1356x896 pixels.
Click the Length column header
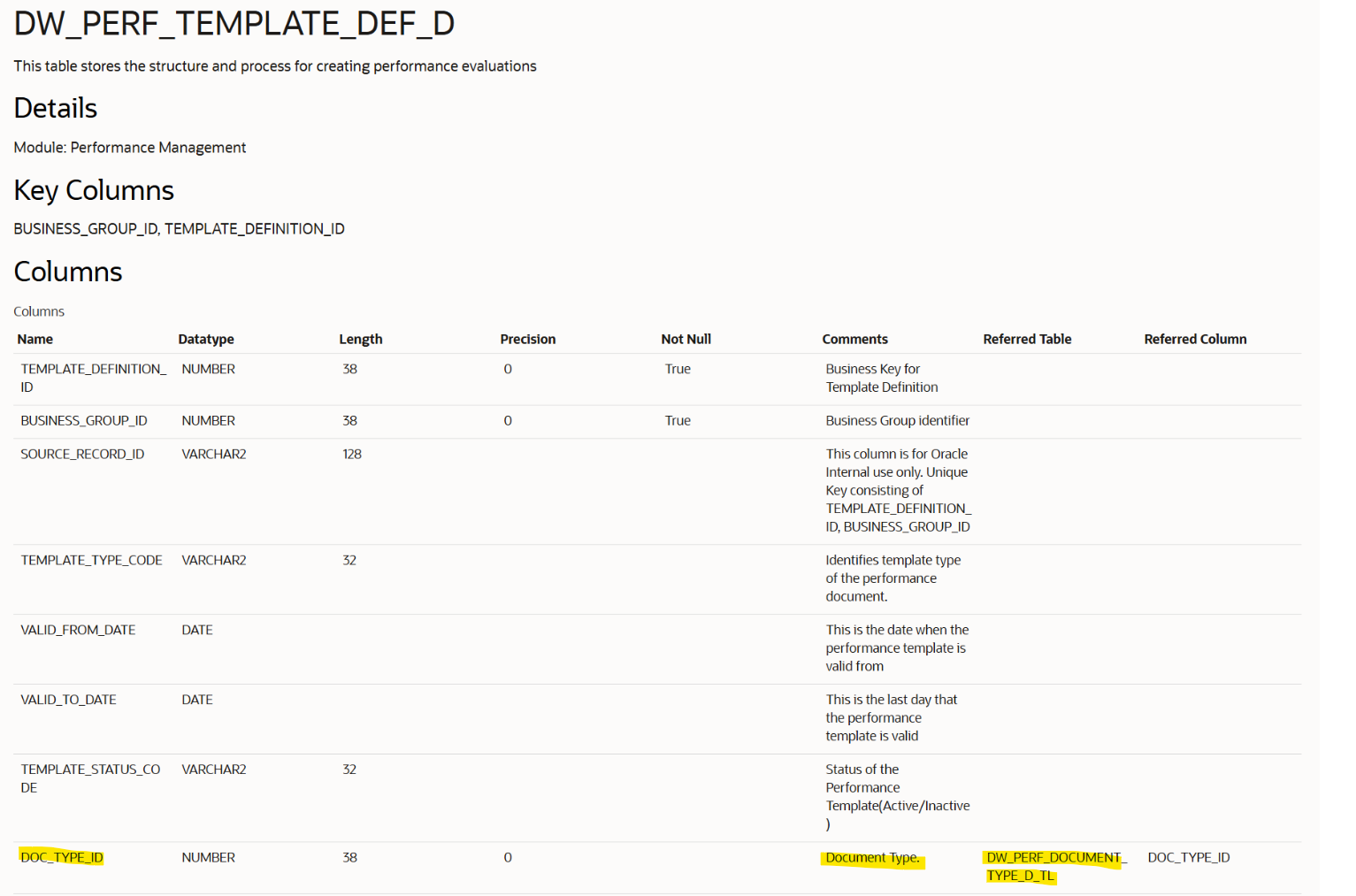pyautogui.click(x=361, y=339)
